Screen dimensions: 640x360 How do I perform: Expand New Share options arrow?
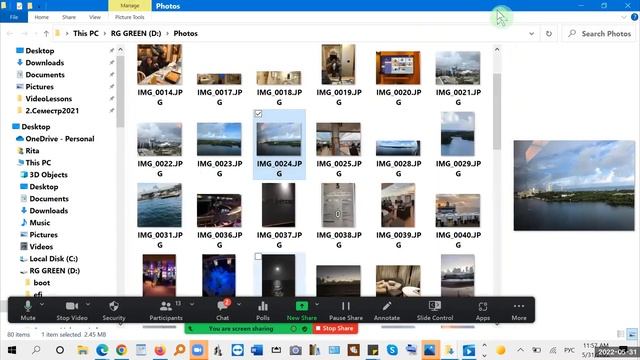pyautogui.click(x=317, y=304)
